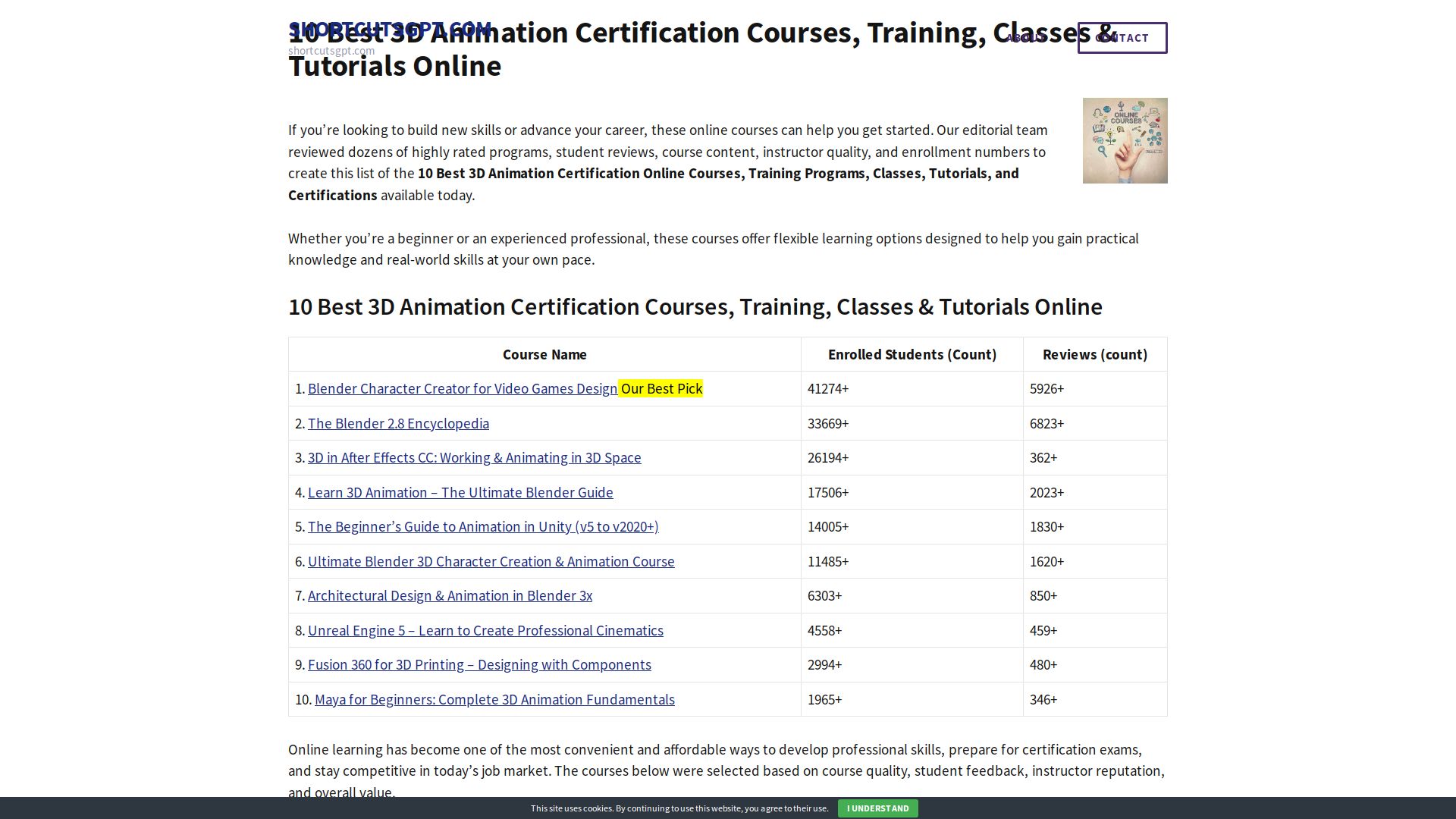Click the 850+ reviews cell

coord(1095,596)
